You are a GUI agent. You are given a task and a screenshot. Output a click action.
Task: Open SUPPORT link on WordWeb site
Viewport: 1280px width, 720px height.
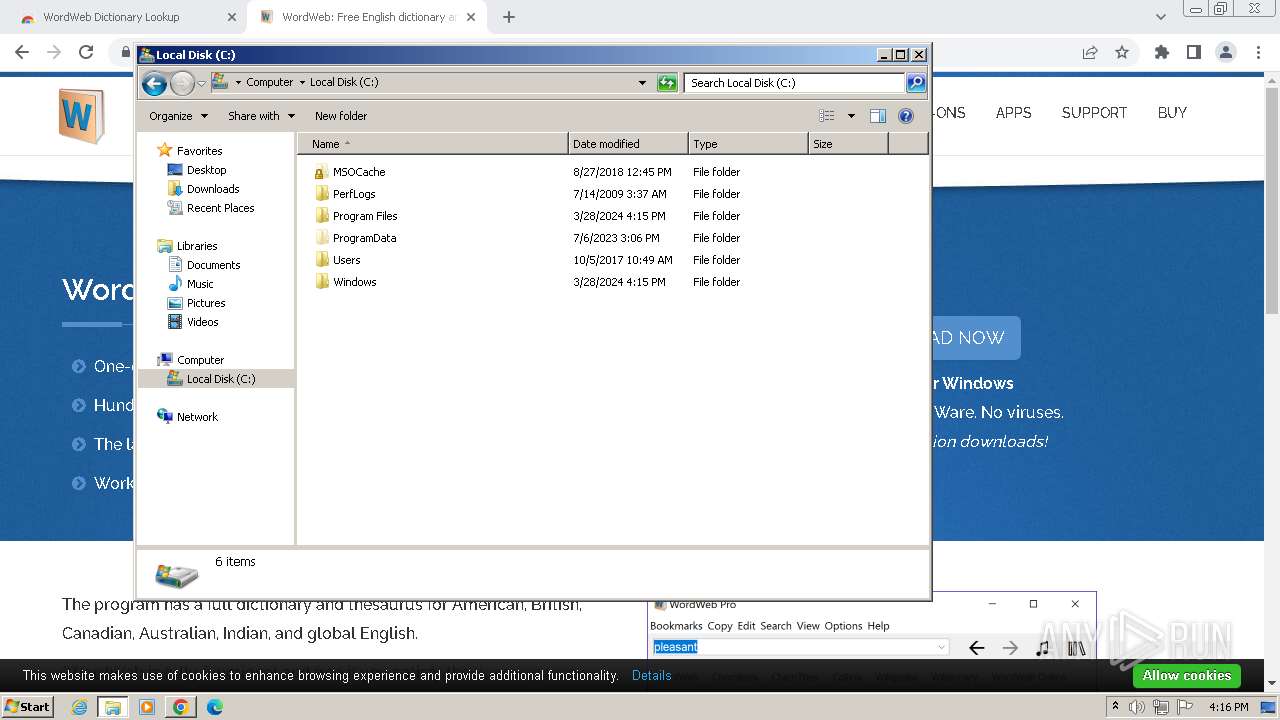(x=1094, y=113)
